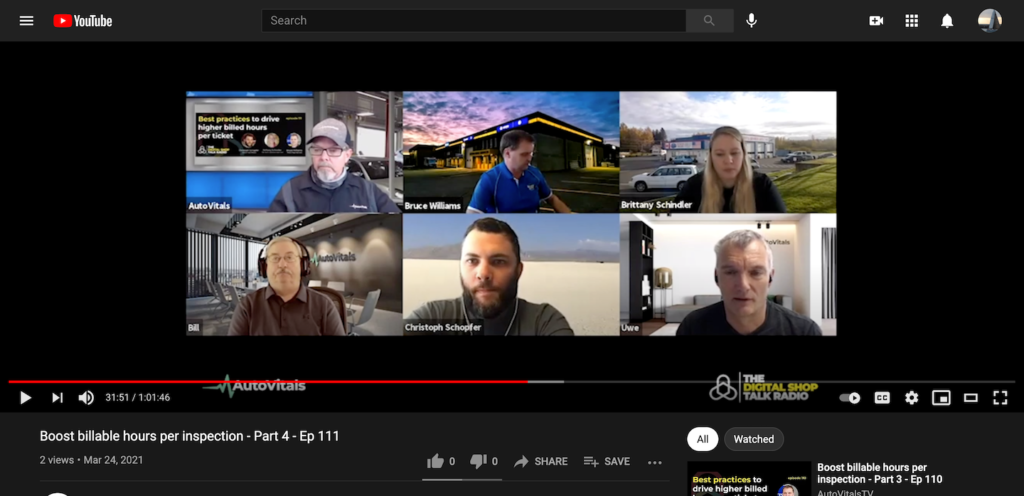This screenshot has height=496, width=1024.
Task: Click the SHARE button
Action: [541, 461]
